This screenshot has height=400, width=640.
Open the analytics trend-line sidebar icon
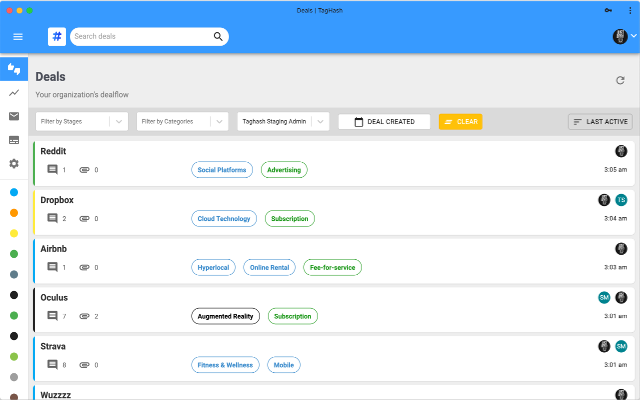[x=14, y=93]
